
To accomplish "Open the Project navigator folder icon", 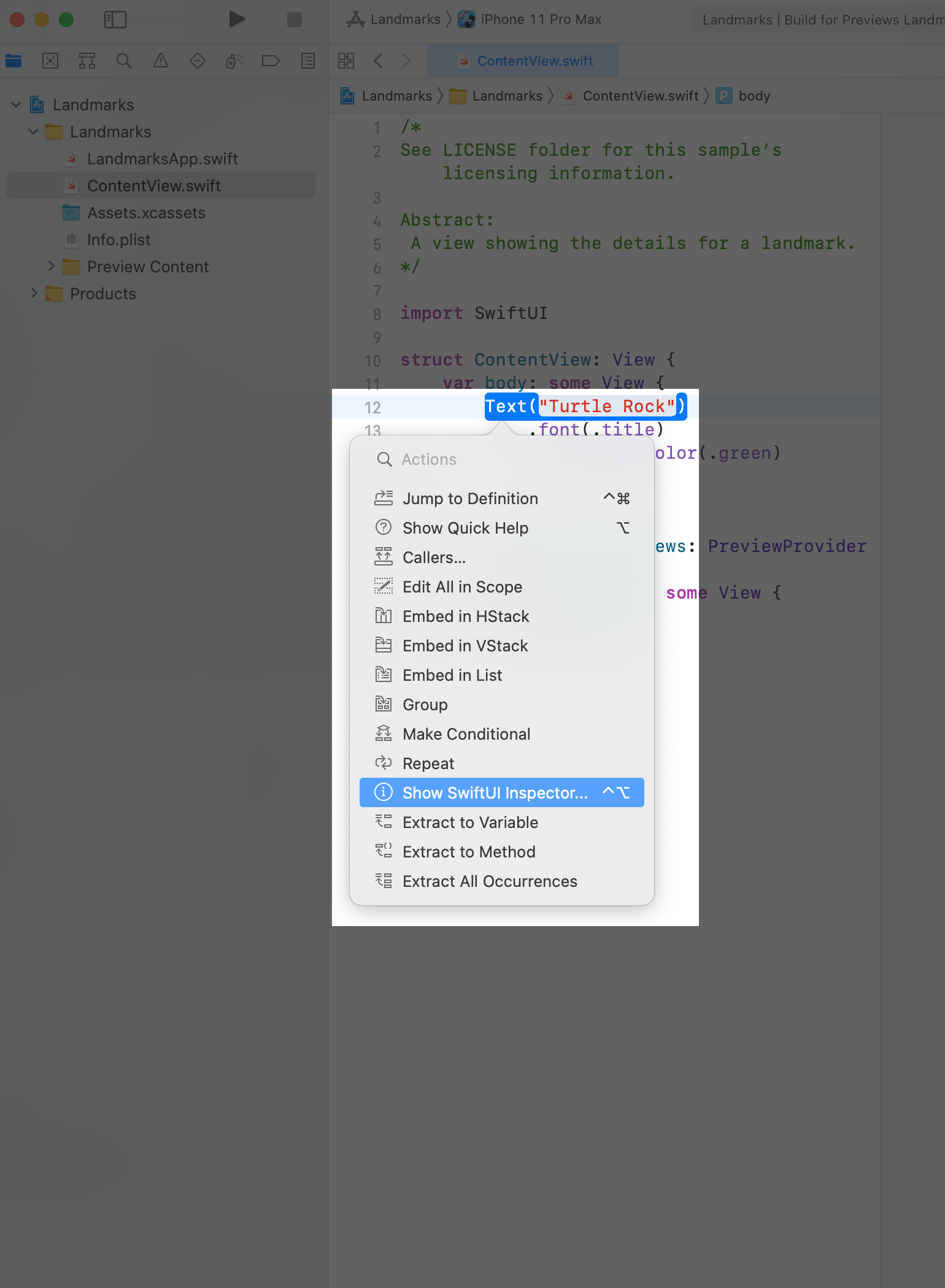I will point(13,61).
